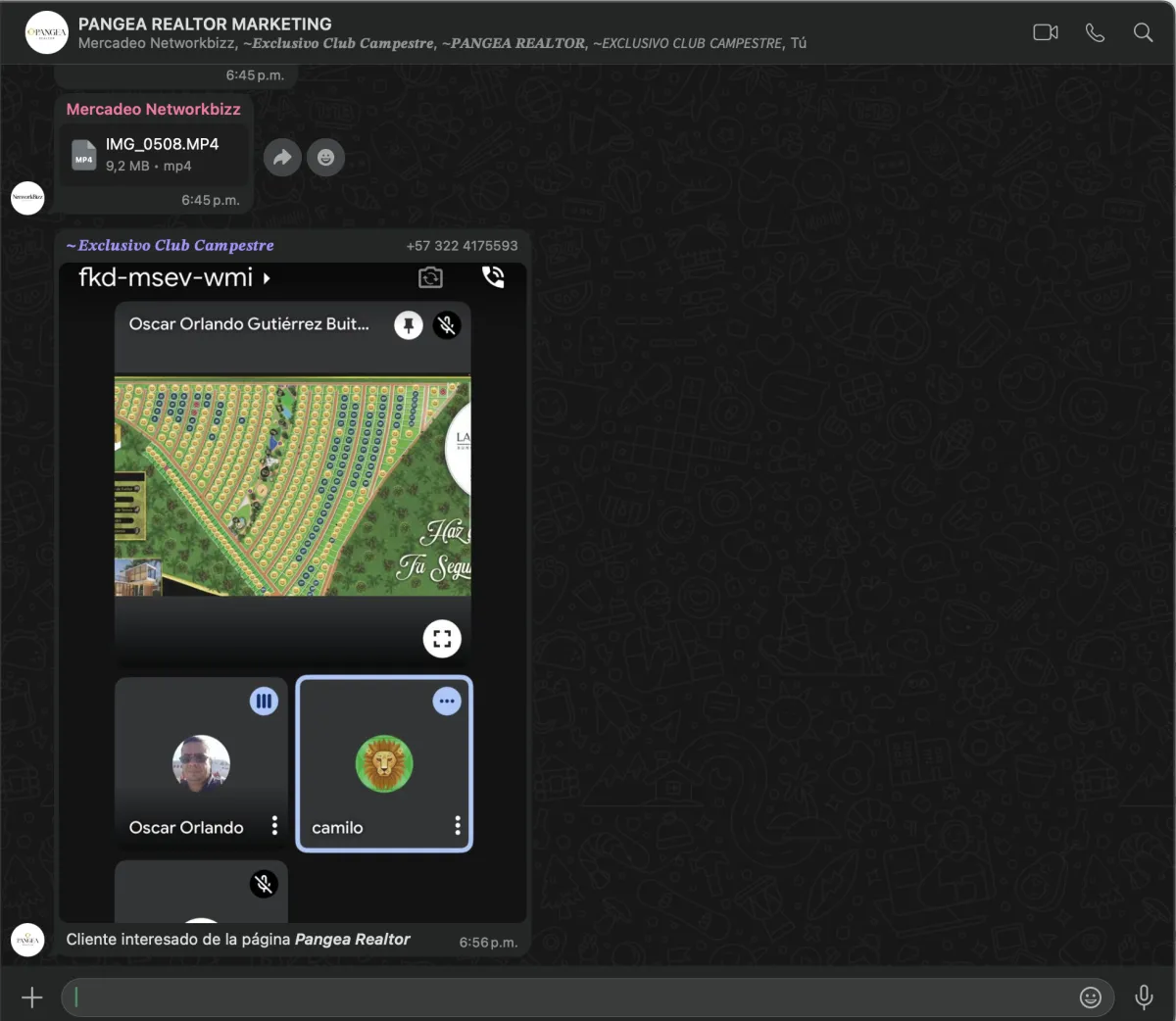Record a voice message with microphone
The image size is (1176, 1021).
pos(1144,997)
